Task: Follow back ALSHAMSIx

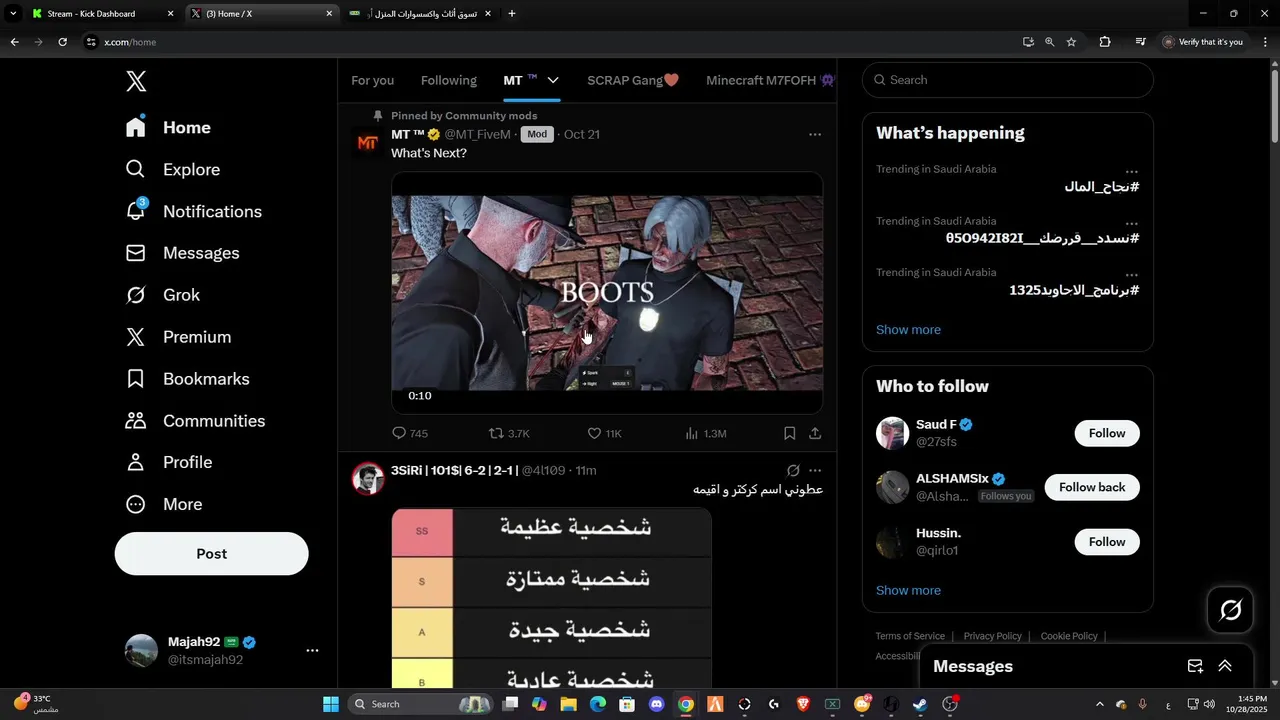Action: 1092,487
